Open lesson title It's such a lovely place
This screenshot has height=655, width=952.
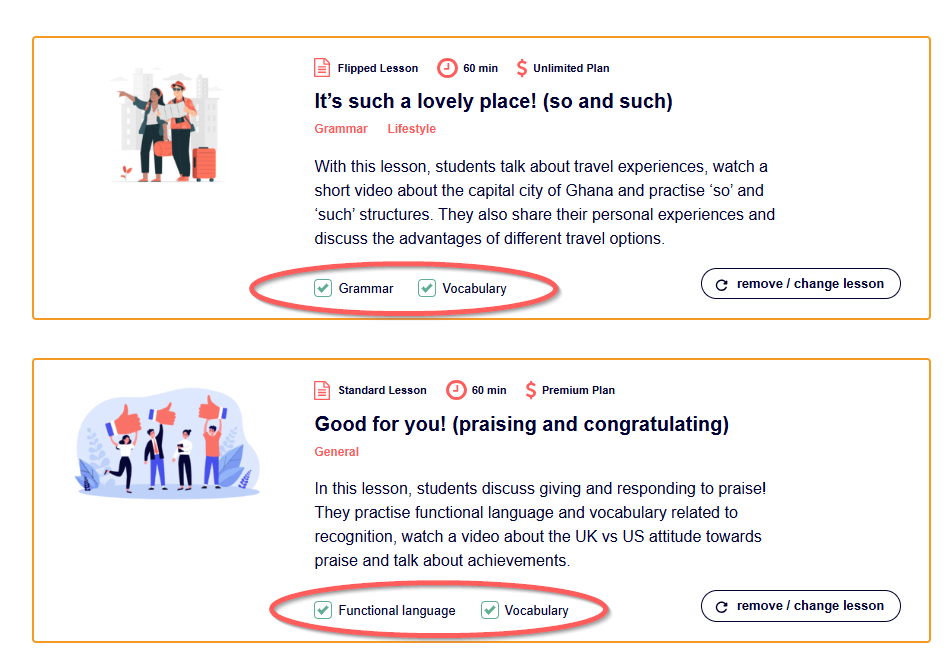pyautogui.click(x=493, y=101)
